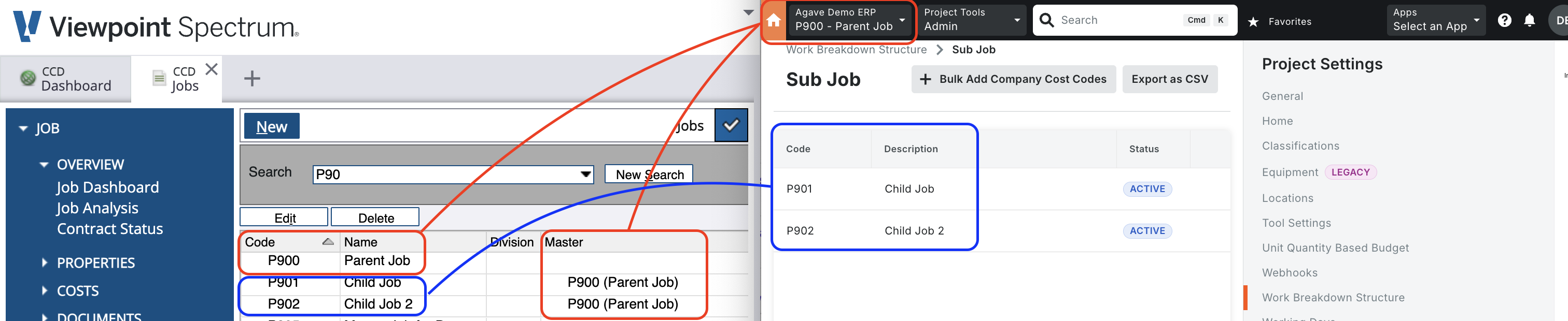Viewport: 1568px width, 321px height.
Task: Open Locations settings
Action: pos(1287,198)
